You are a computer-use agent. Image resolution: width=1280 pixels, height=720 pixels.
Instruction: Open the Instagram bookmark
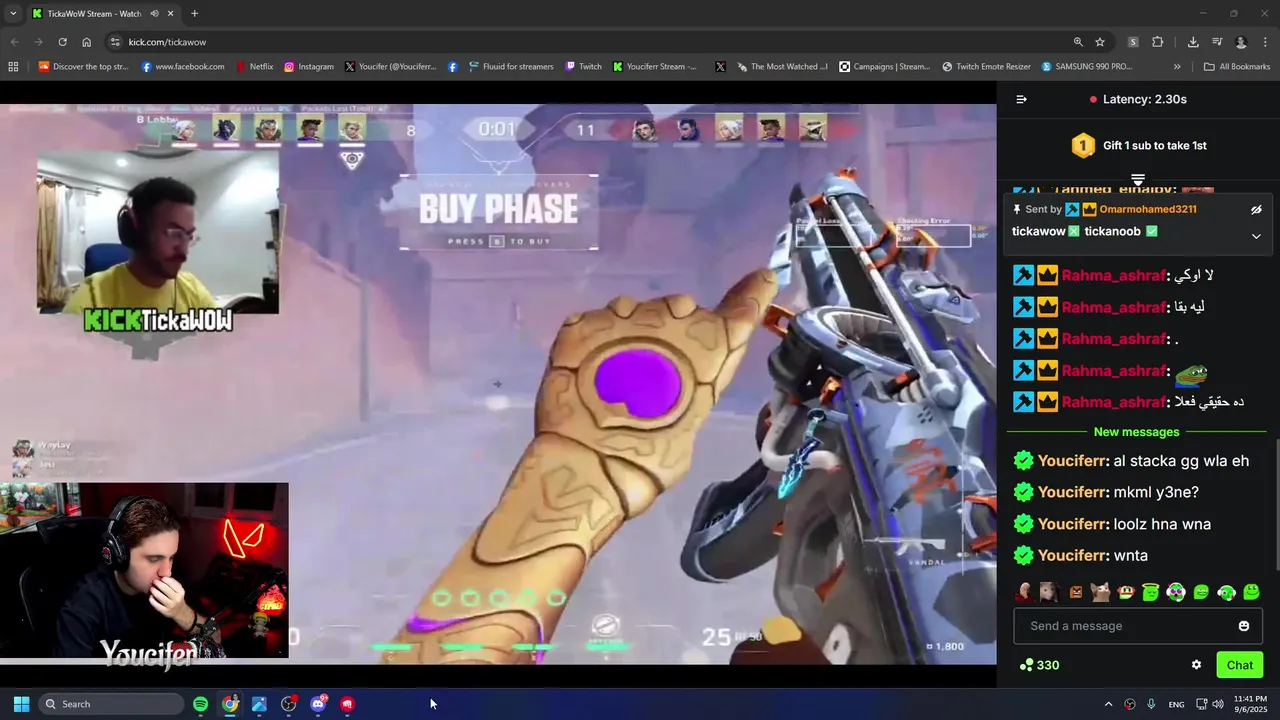coord(309,67)
